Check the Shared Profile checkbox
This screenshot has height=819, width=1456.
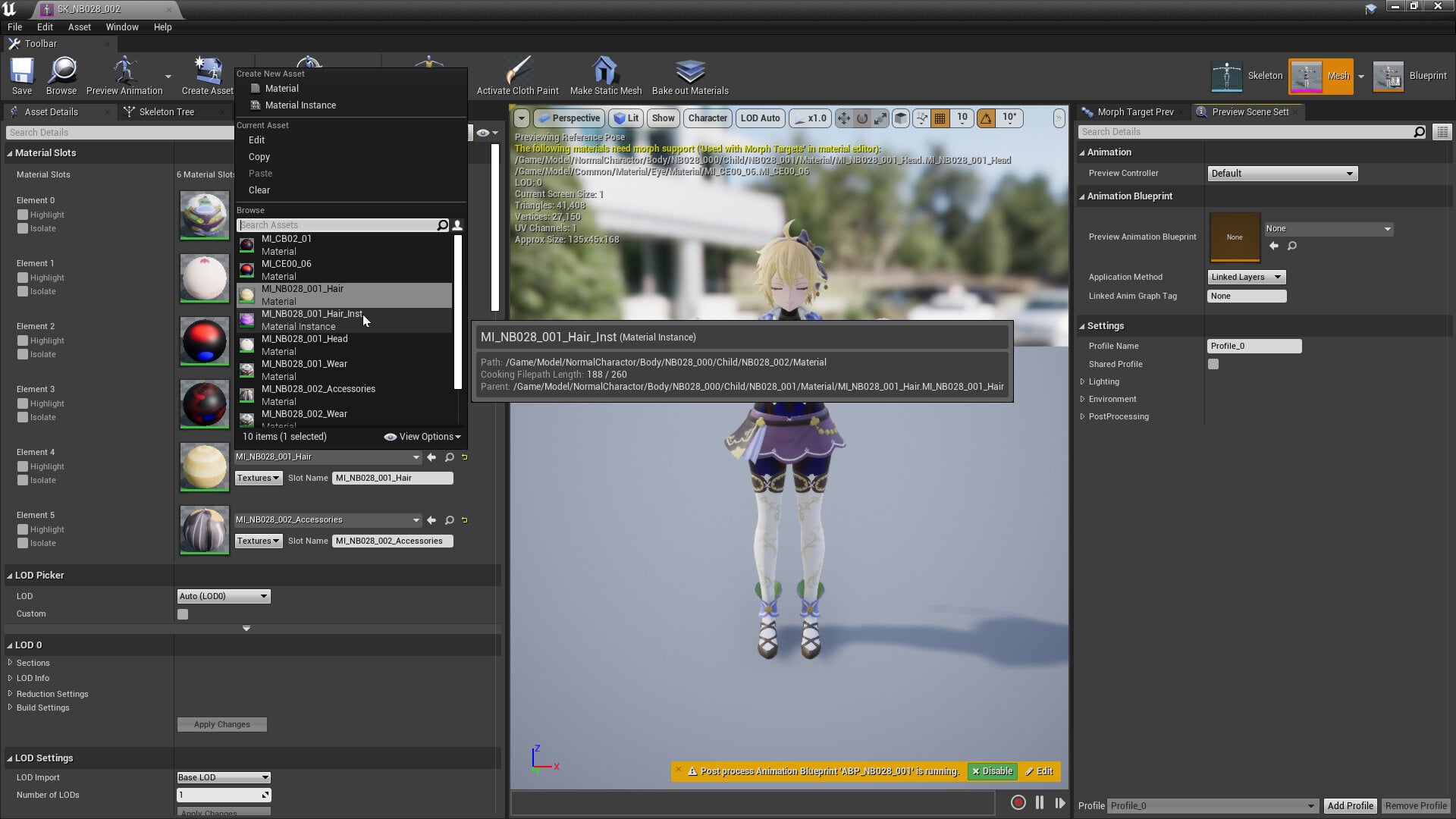[1213, 364]
